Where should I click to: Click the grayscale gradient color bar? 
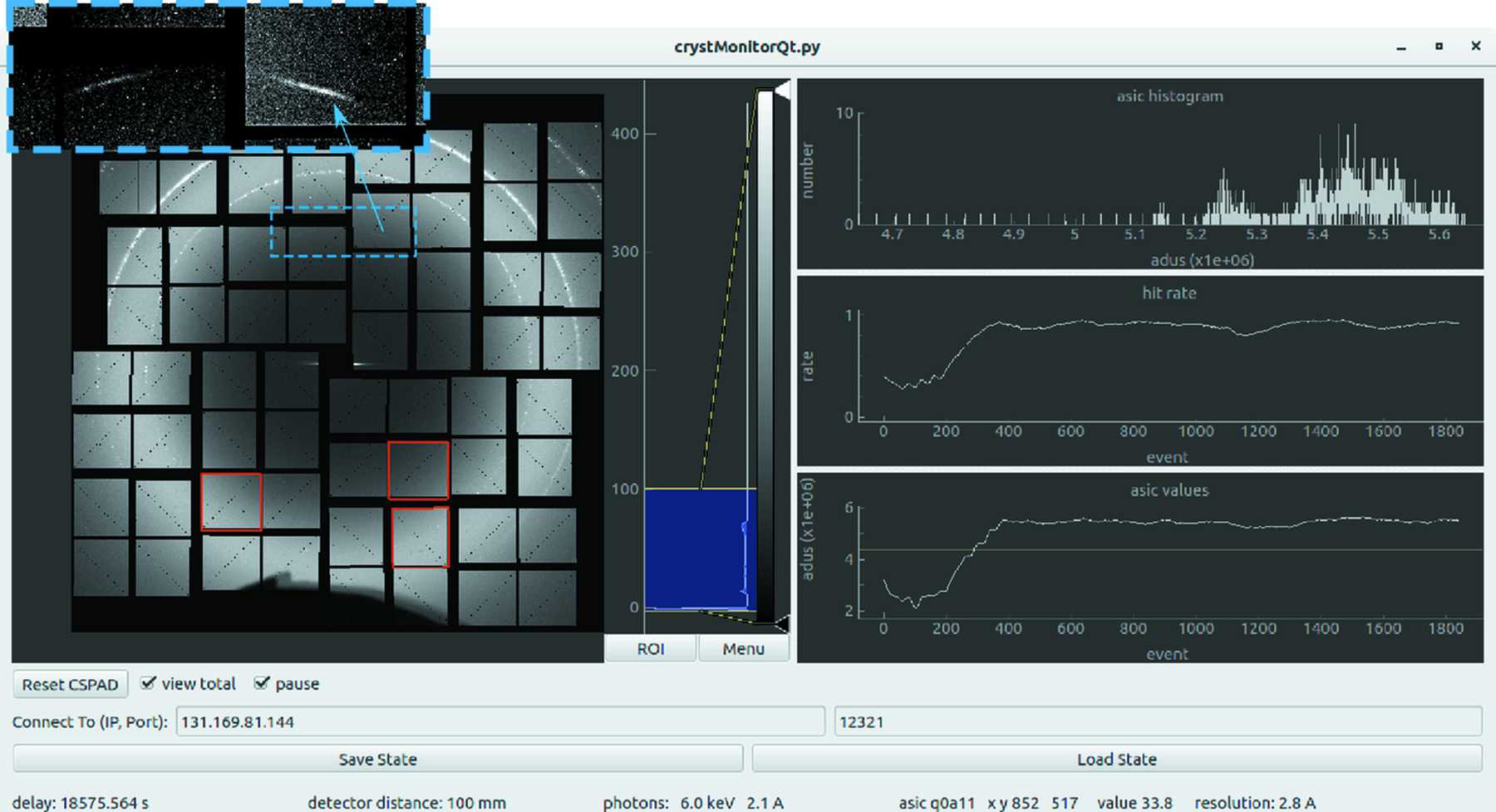tap(765, 356)
